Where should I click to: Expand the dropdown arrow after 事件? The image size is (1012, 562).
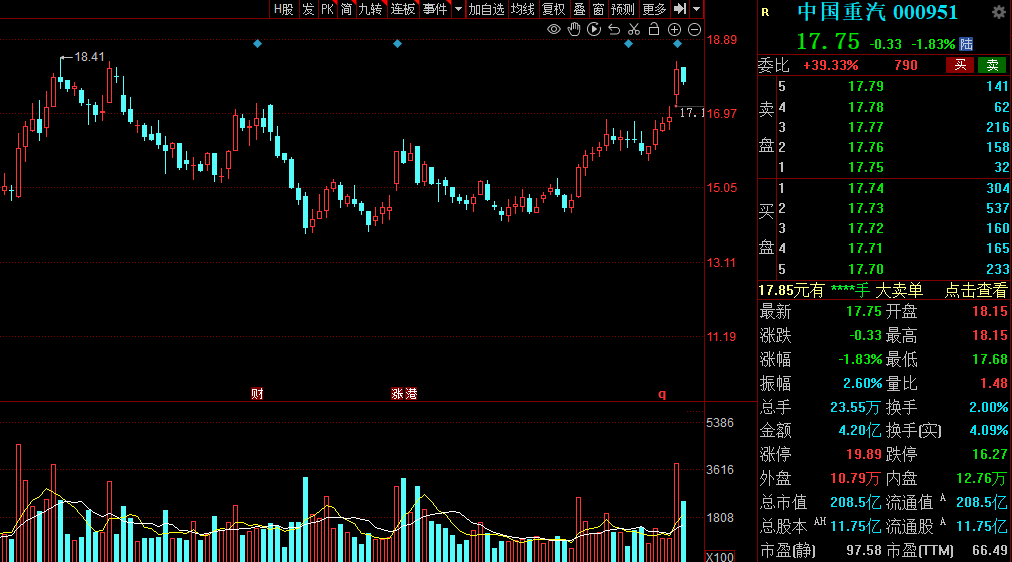coord(458,9)
